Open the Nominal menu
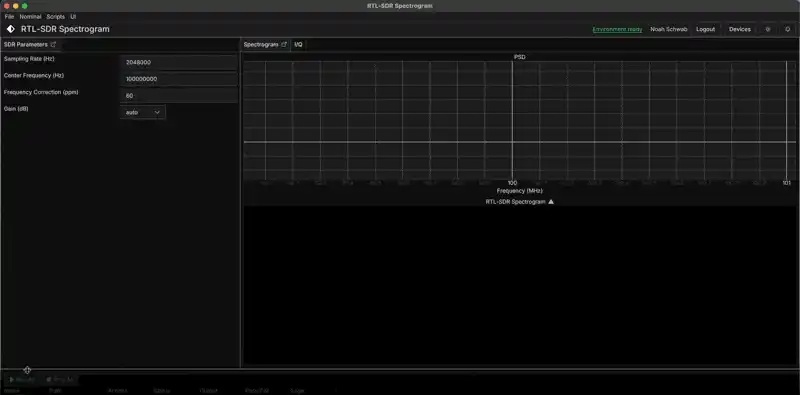Screen dimensions: 800x395 31,17
